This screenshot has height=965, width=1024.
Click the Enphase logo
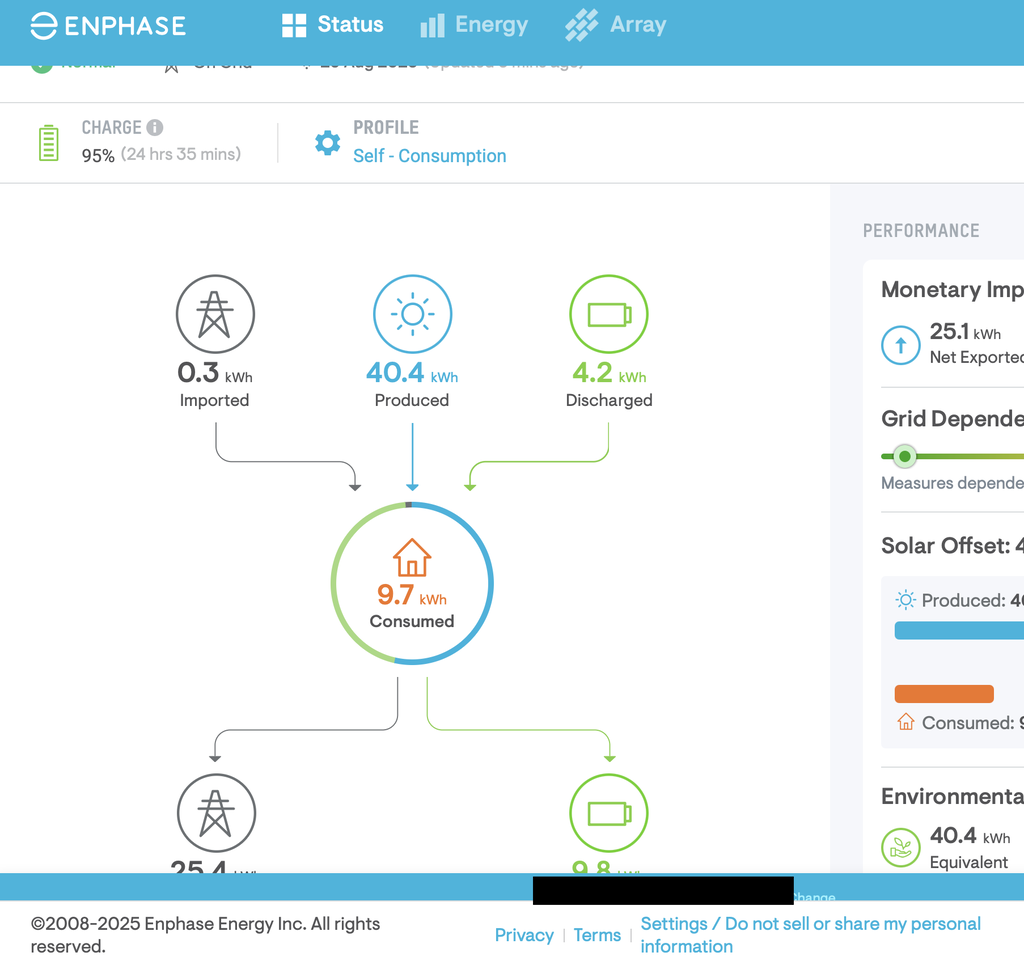(x=108, y=26)
